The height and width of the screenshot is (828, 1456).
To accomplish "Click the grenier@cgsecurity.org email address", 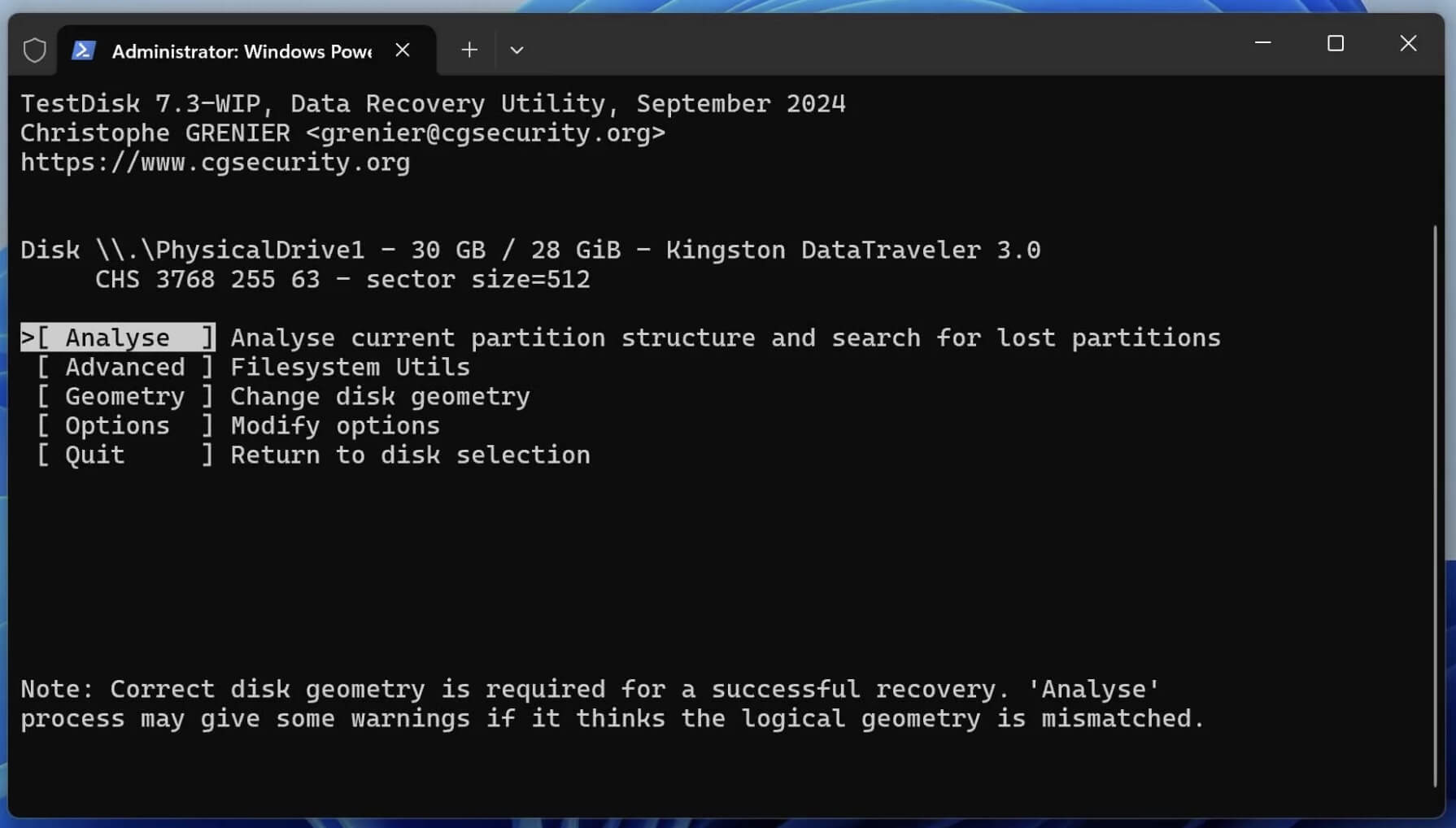I will 485,133.
